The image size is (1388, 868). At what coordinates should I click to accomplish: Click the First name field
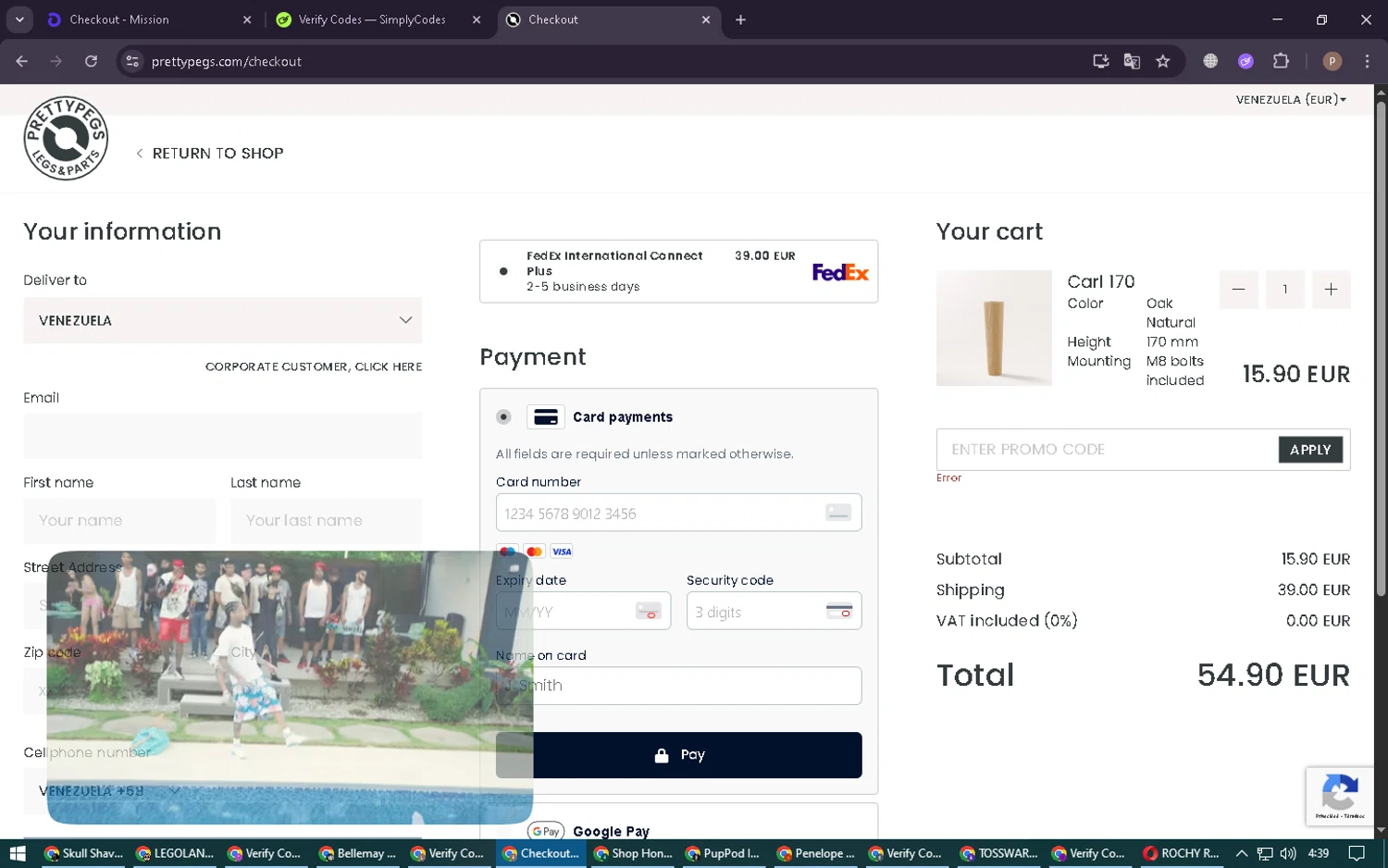pyautogui.click(x=119, y=521)
